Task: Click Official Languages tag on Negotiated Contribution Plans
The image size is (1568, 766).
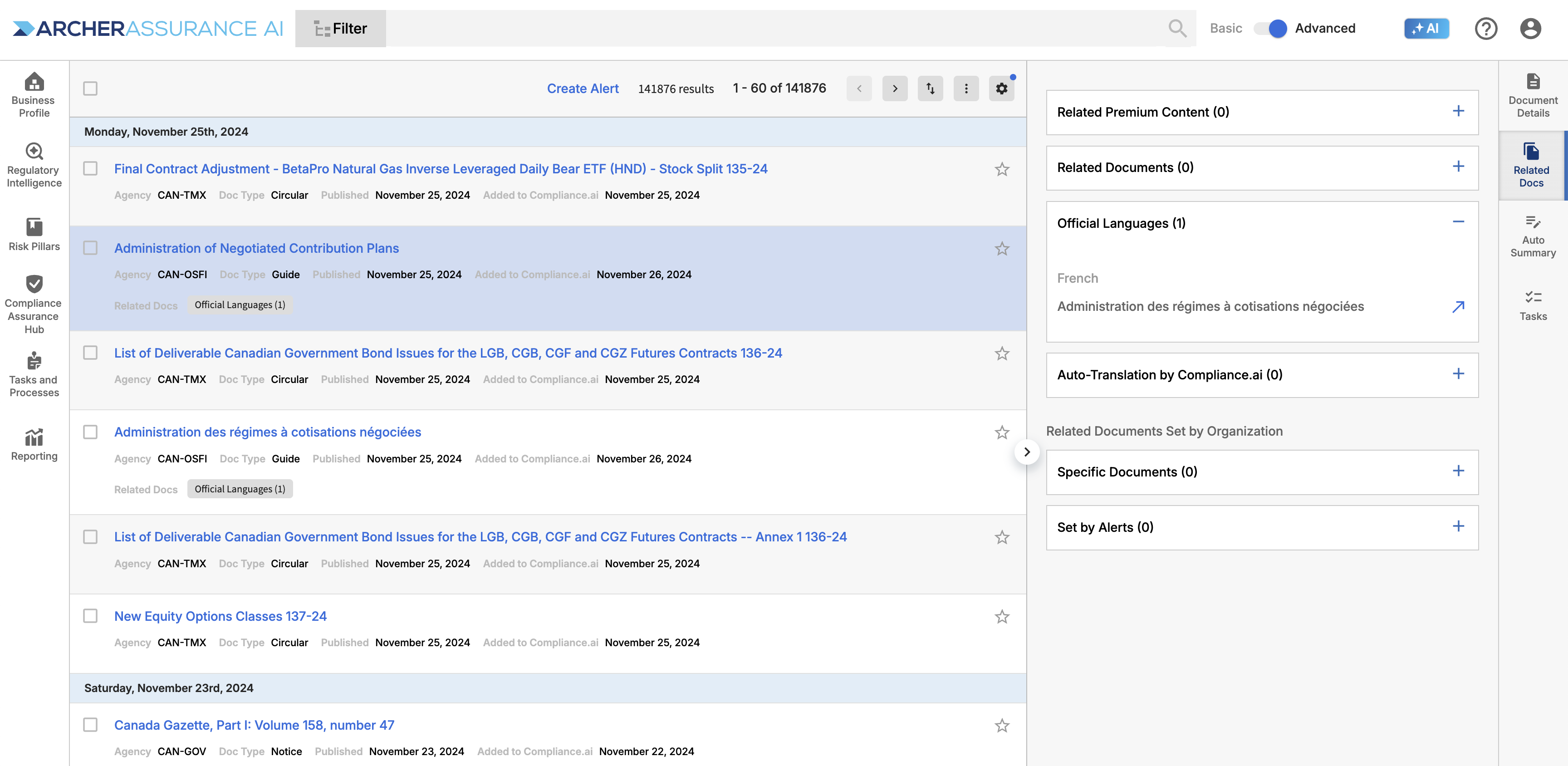Action: coord(240,305)
